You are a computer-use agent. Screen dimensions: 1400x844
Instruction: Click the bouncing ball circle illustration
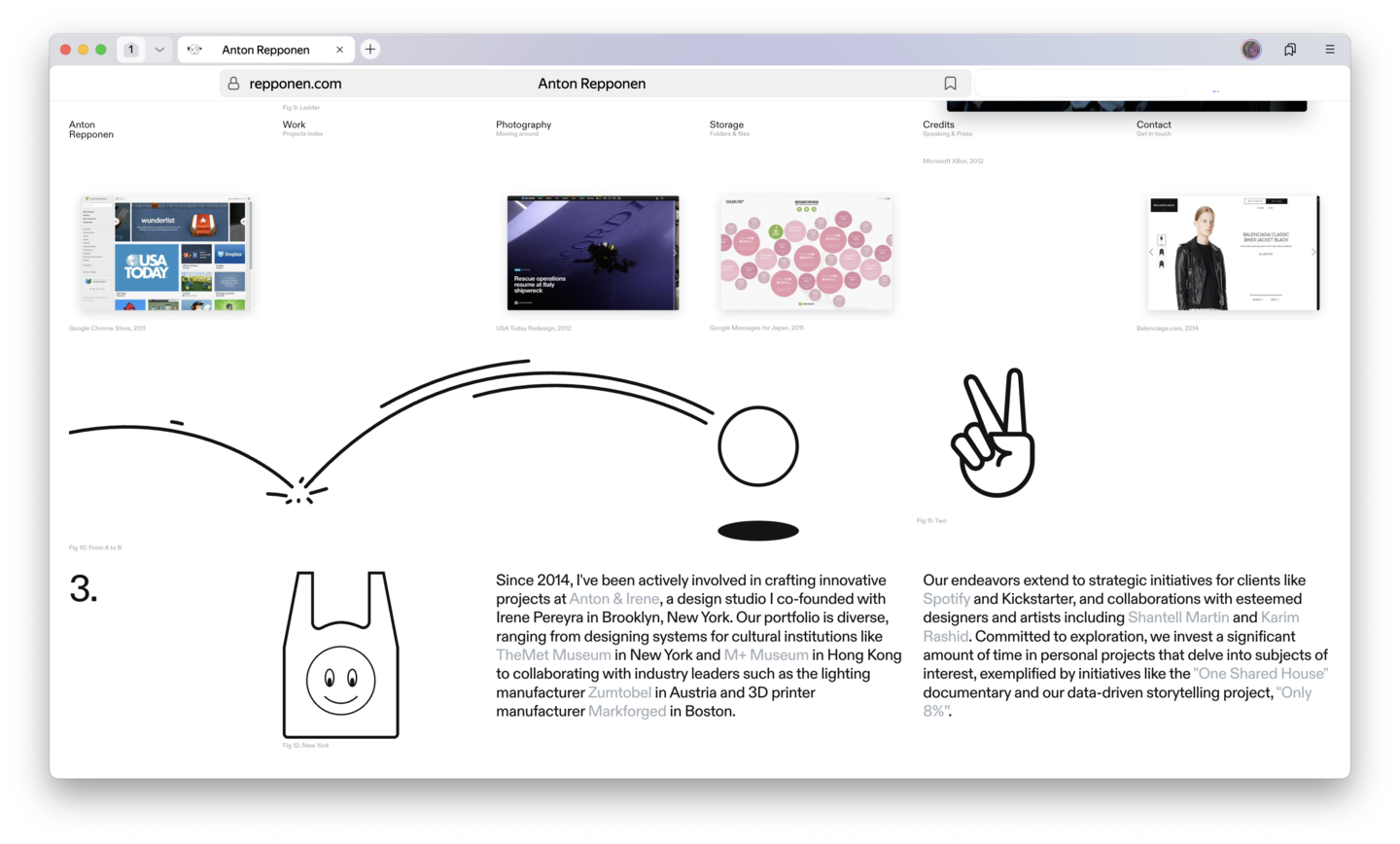click(758, 446)
